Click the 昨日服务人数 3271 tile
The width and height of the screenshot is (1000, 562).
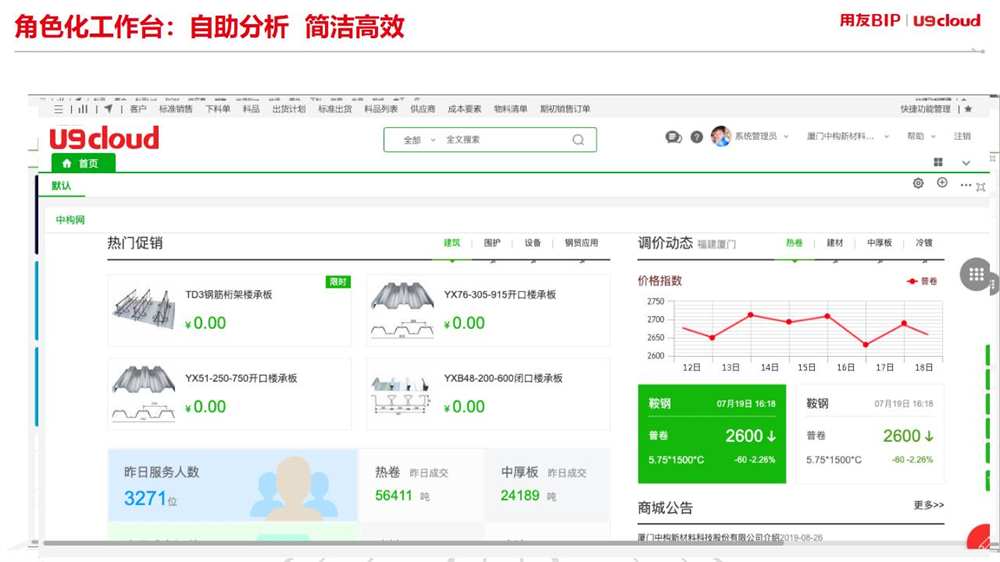233,485
